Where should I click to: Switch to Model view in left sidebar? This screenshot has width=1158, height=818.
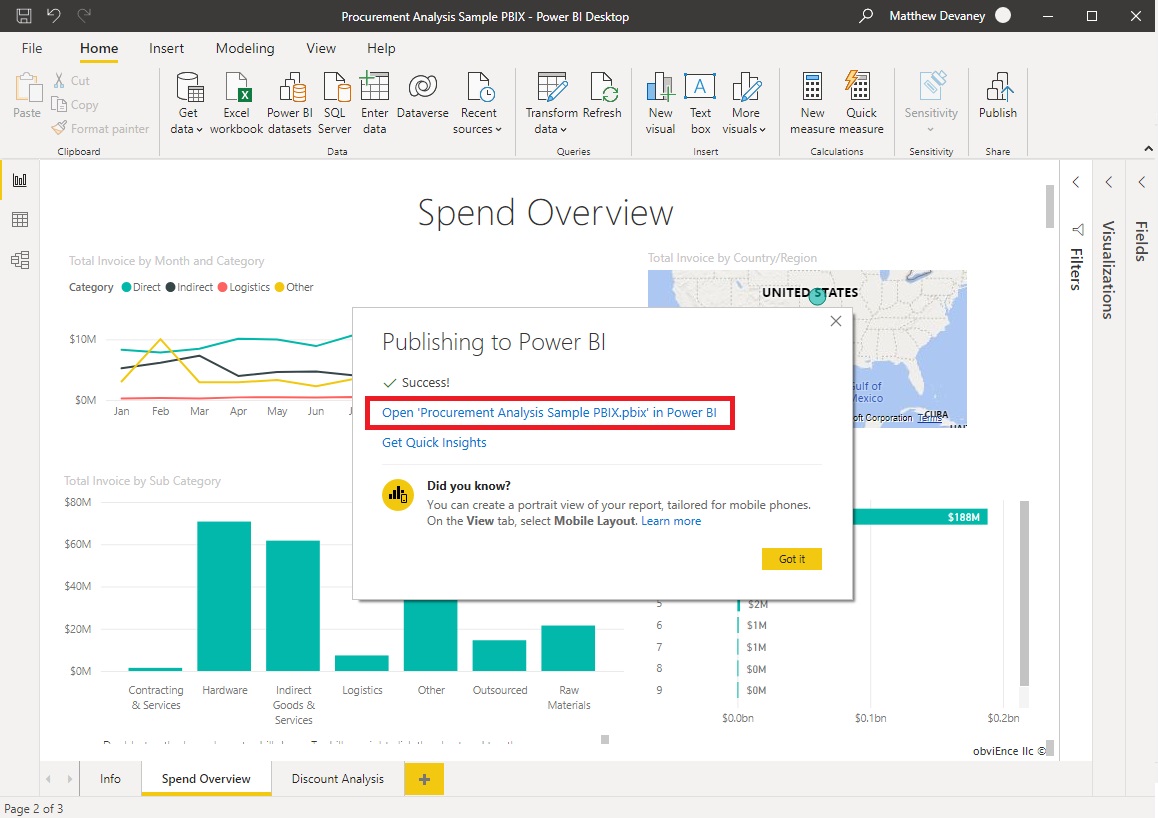pyautogui.click(x=20, y=260)
